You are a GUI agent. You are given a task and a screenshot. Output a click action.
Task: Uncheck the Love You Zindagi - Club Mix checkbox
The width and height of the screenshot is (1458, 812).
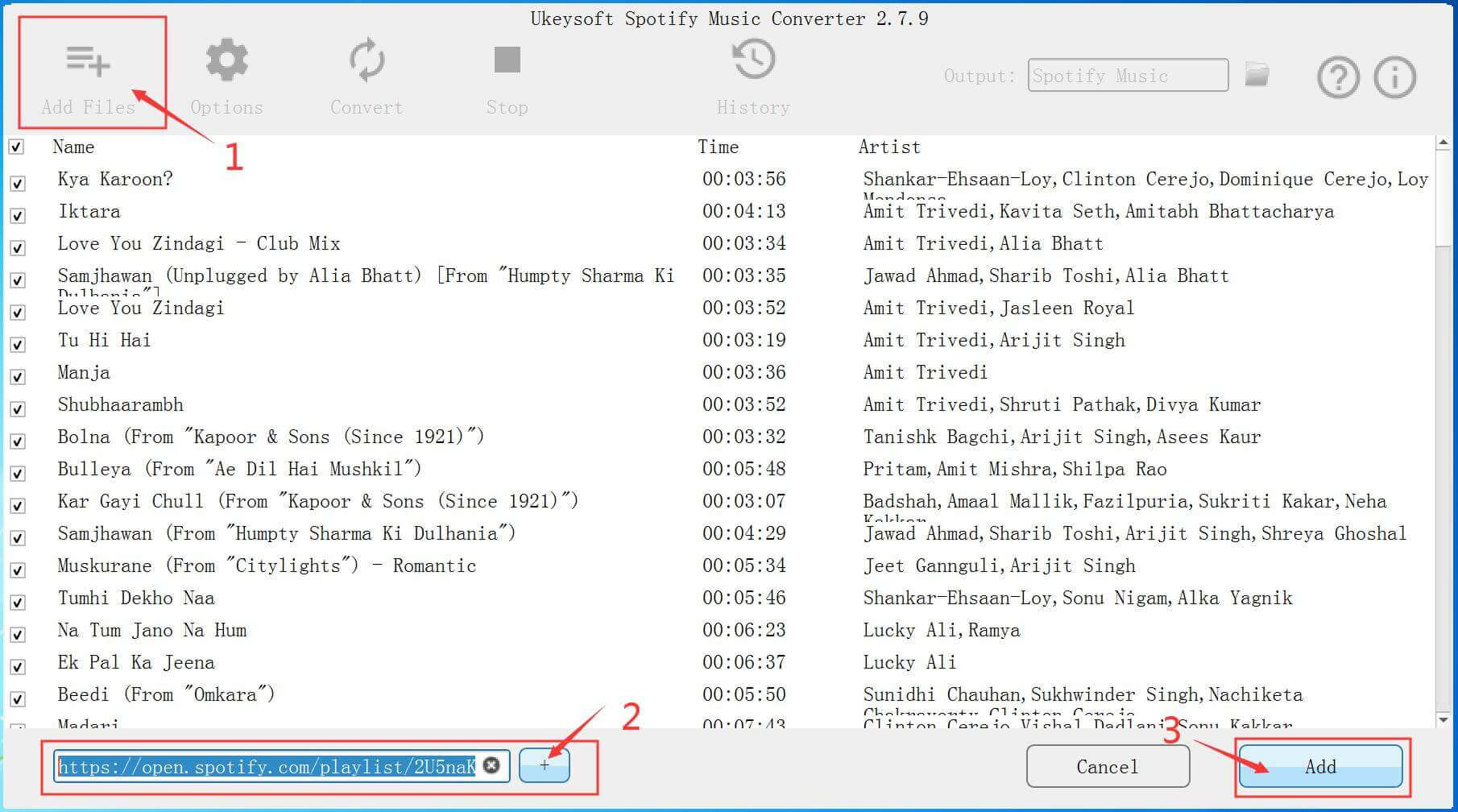point(17,248)
